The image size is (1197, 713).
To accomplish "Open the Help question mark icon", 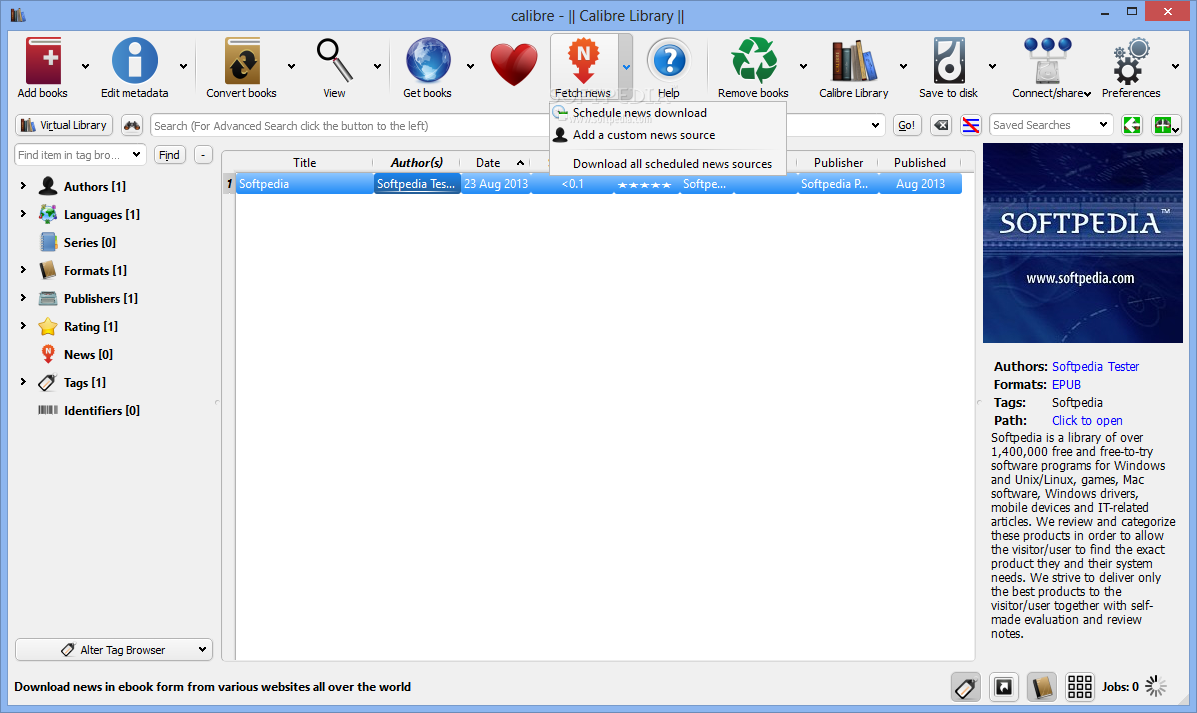I will (x=669, y=60).
